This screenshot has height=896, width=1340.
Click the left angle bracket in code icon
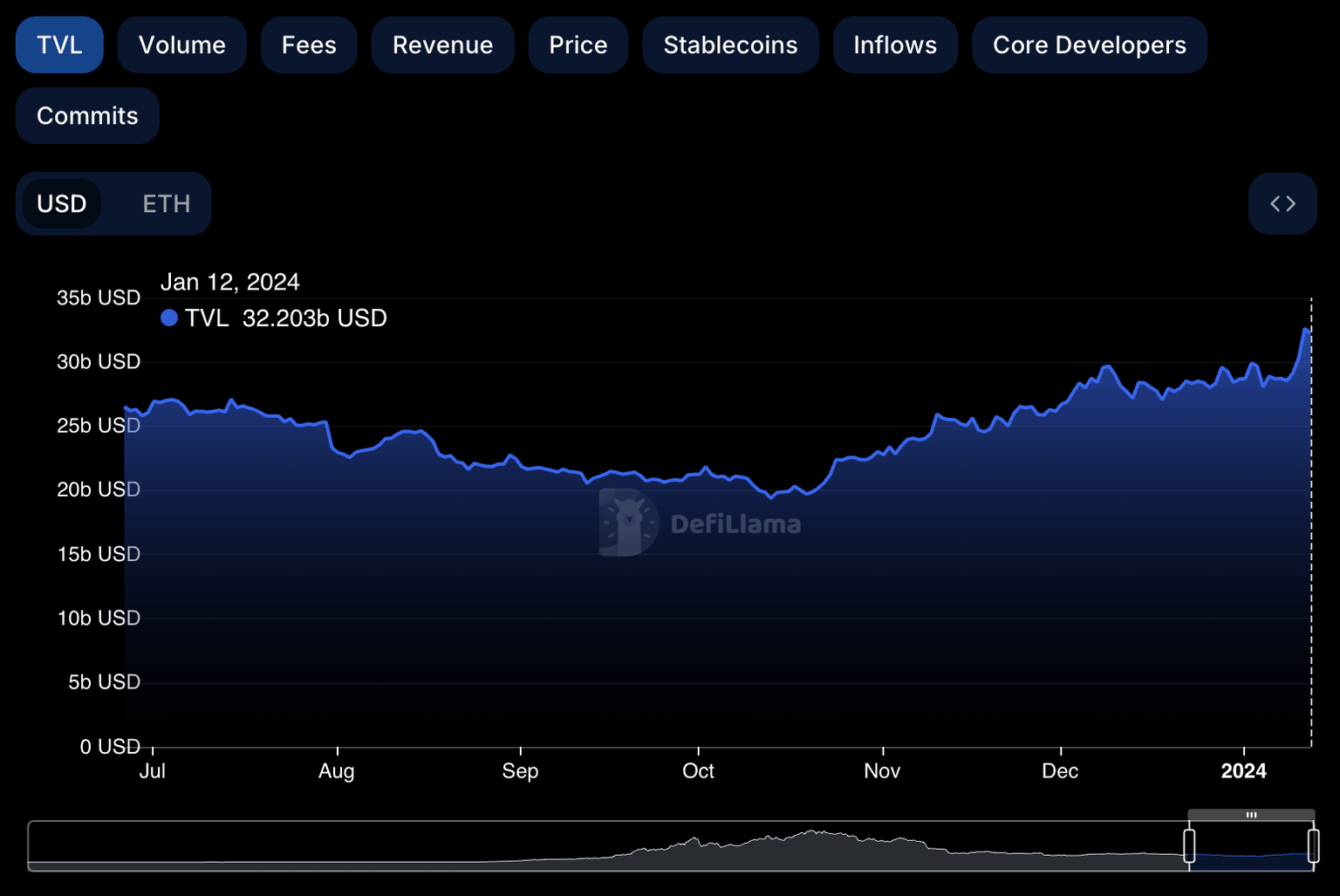[1275, 203]
